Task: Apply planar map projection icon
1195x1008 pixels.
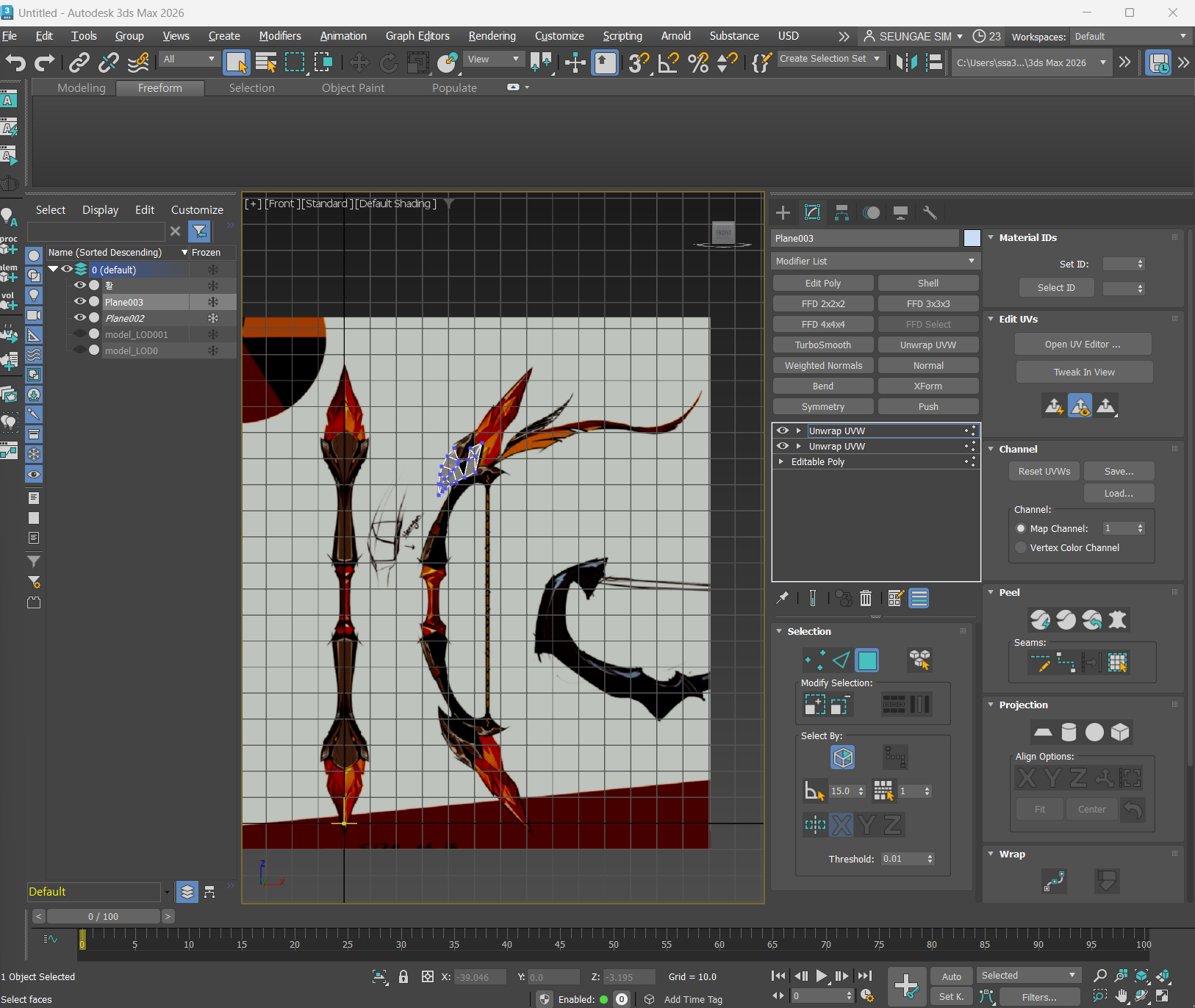Action: pyautogui.click(x=1043, y=732)
